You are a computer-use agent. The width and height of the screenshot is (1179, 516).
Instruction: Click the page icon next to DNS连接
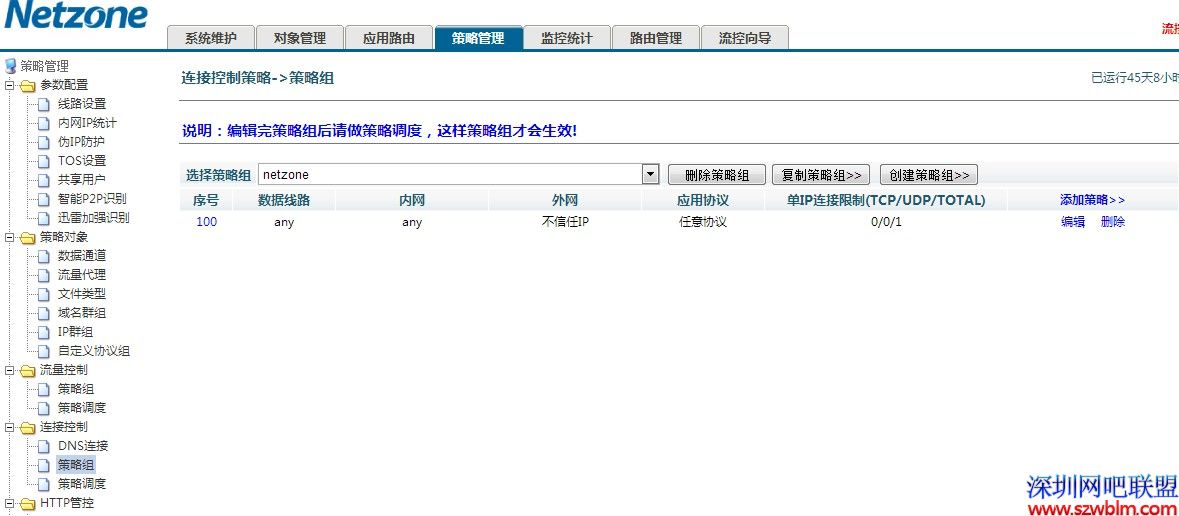pos(43,446)
